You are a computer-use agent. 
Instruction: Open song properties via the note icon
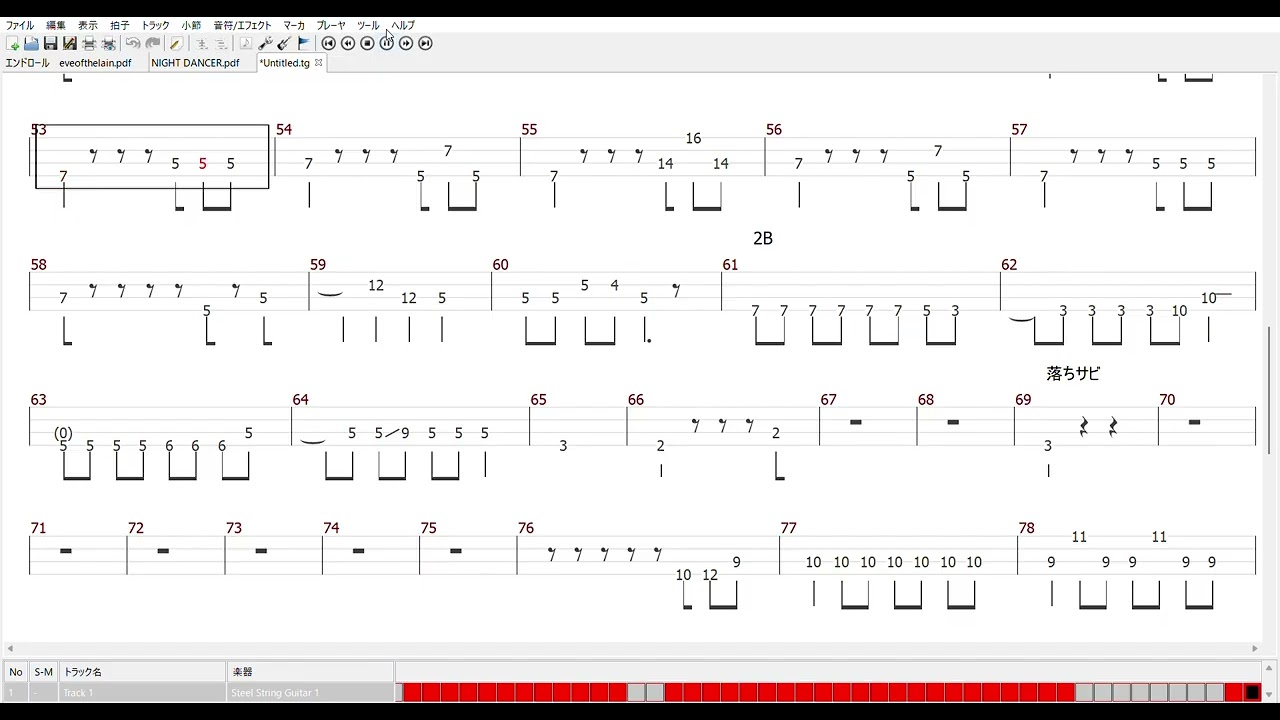246,44
